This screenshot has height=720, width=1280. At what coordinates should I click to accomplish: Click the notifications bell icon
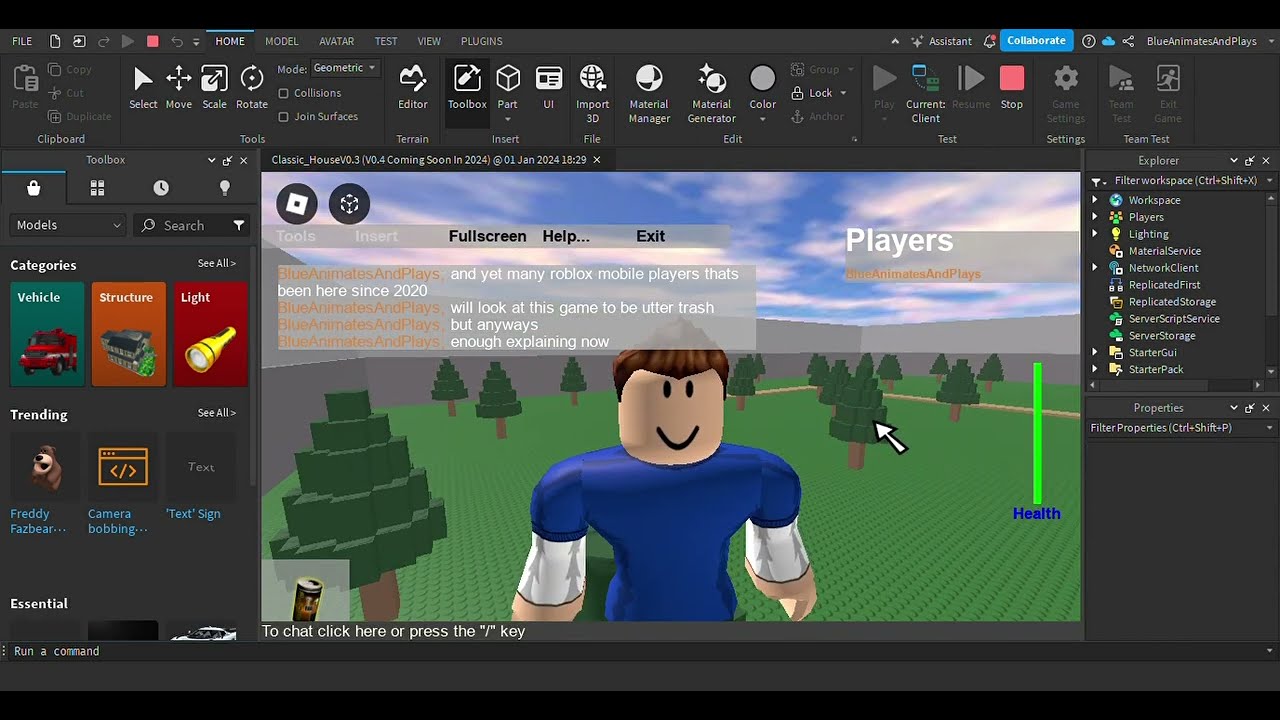pyautogui.click(x=990, y=41)
